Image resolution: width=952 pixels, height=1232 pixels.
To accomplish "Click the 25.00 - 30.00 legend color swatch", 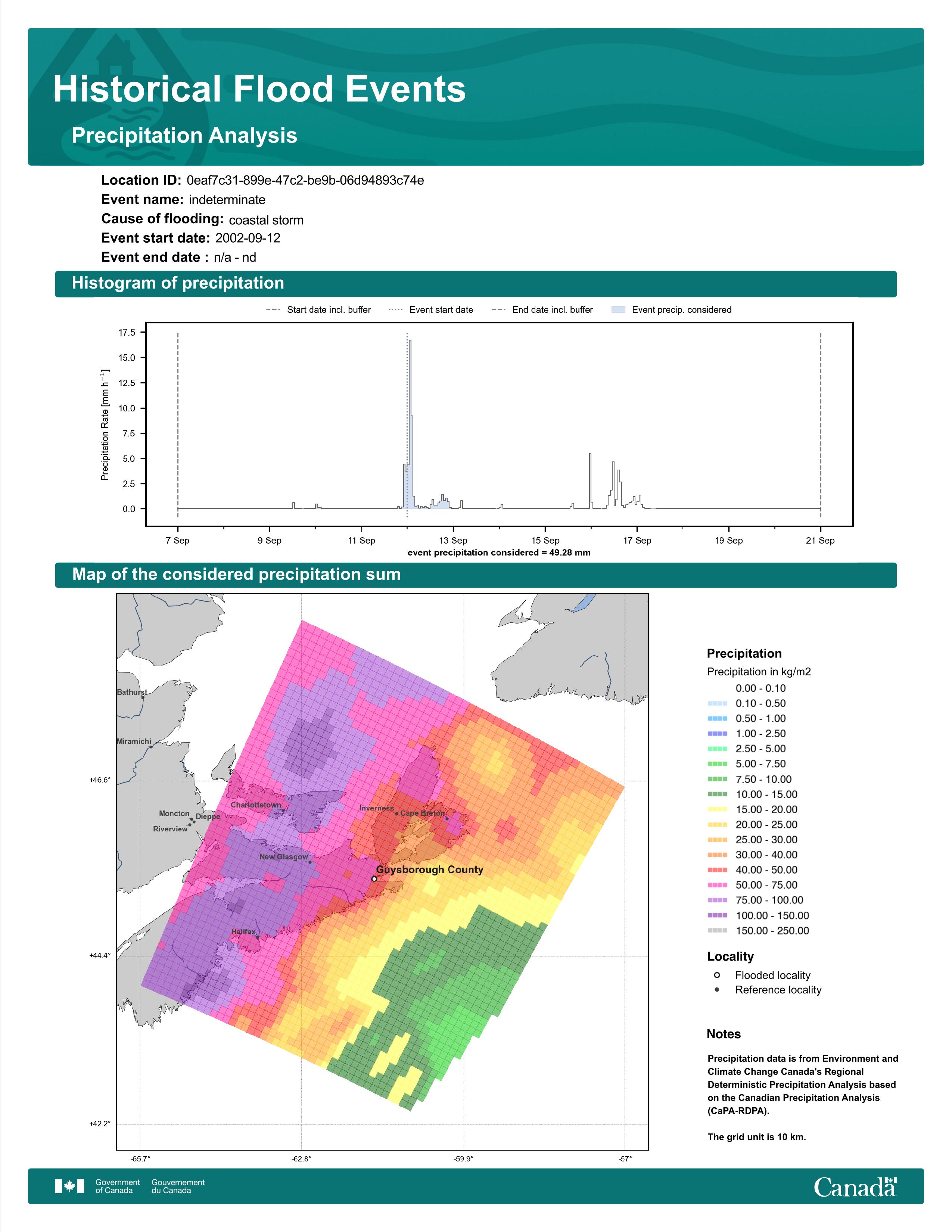I will [718, 840].
